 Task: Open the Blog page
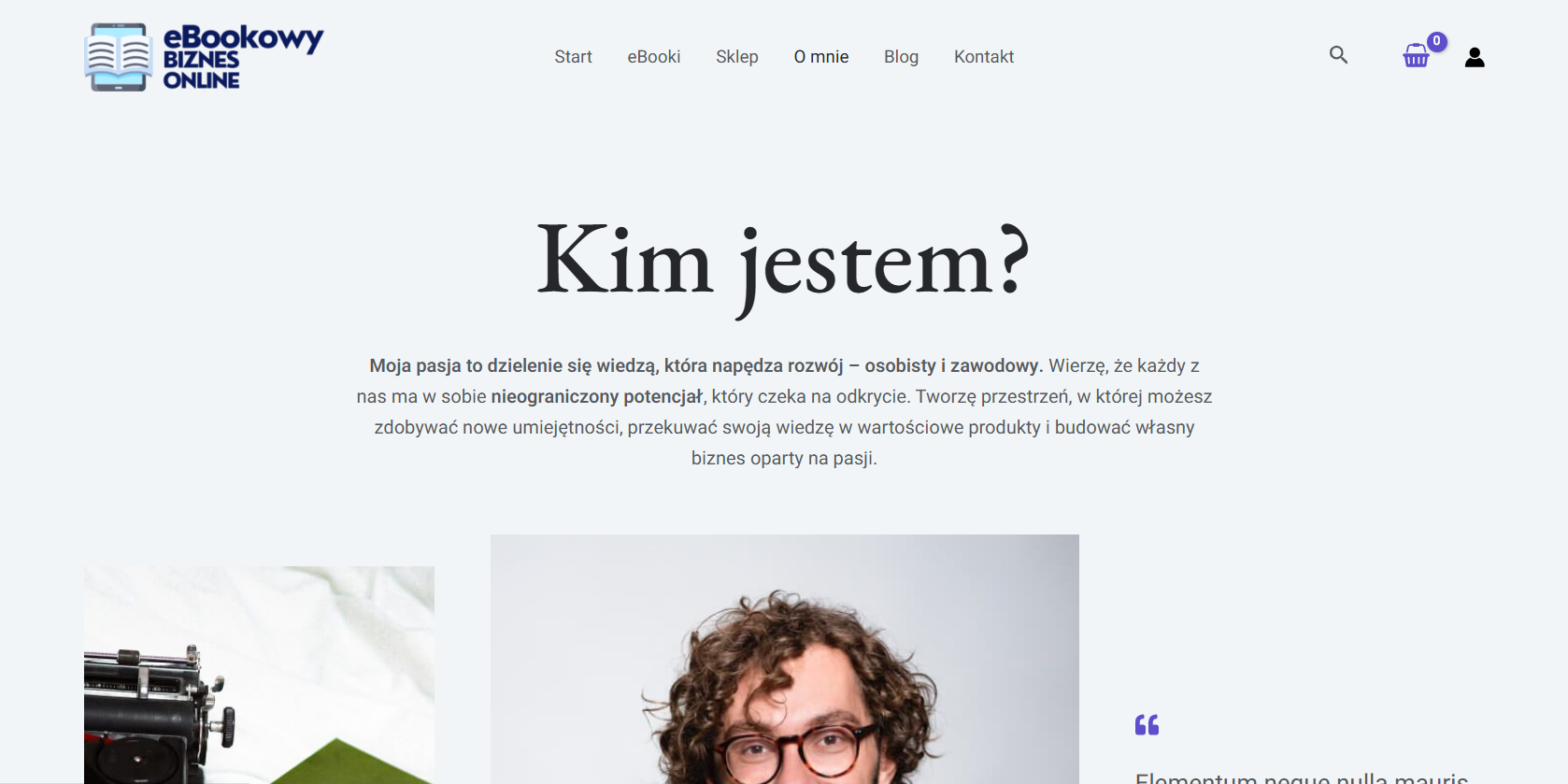[x=901, y=57]
